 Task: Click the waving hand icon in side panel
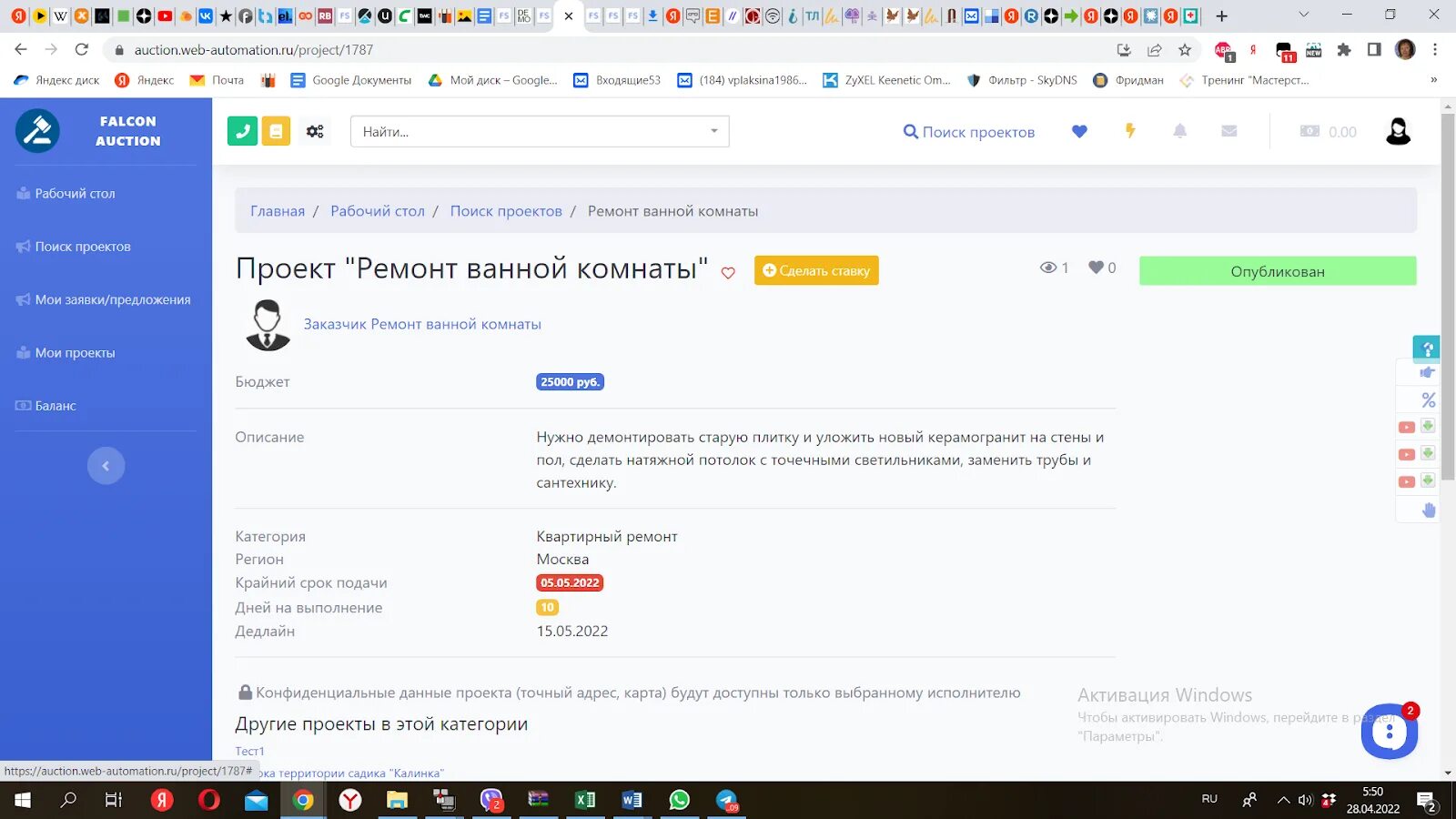[x=1429, y=510]
